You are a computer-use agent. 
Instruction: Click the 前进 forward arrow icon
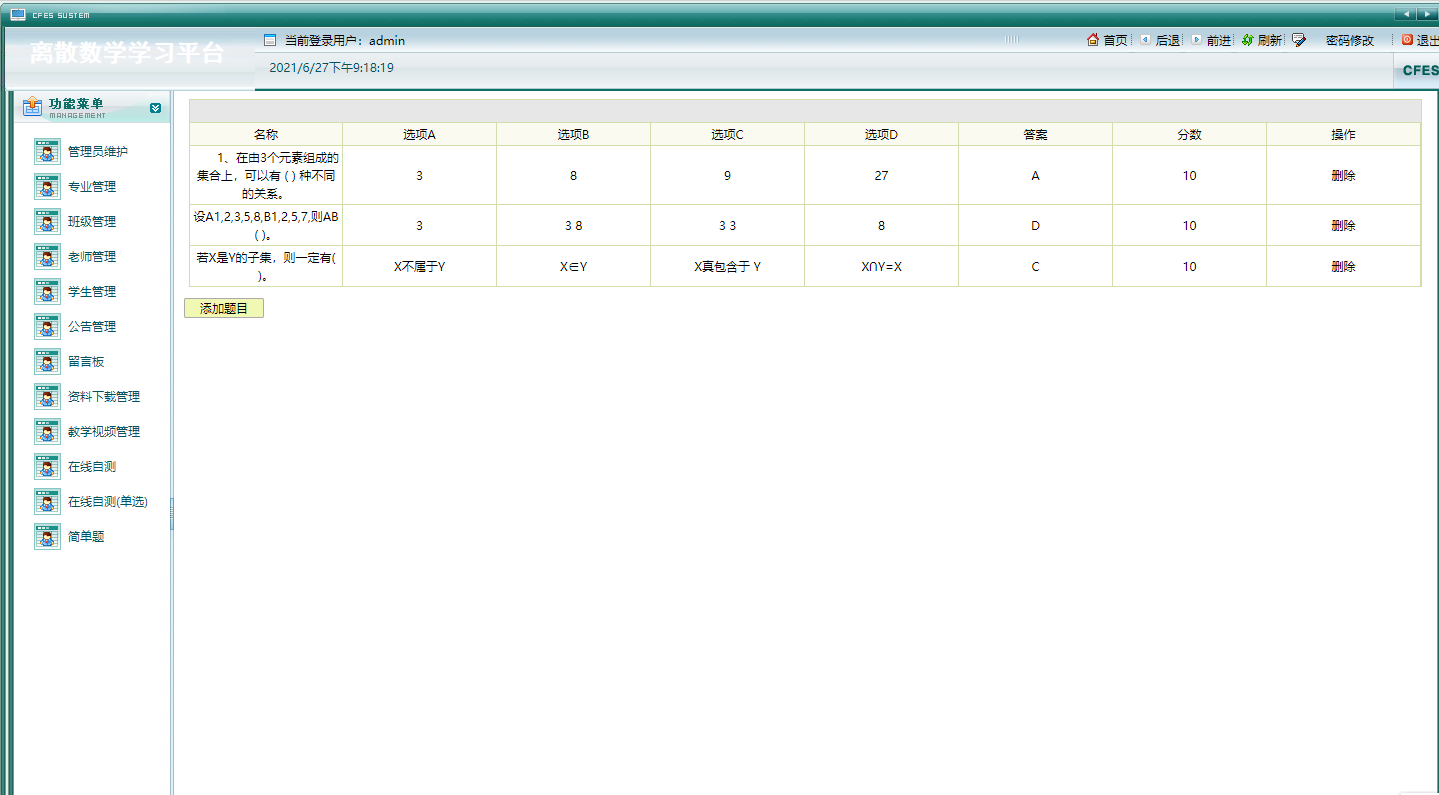tap(1196, 40)
